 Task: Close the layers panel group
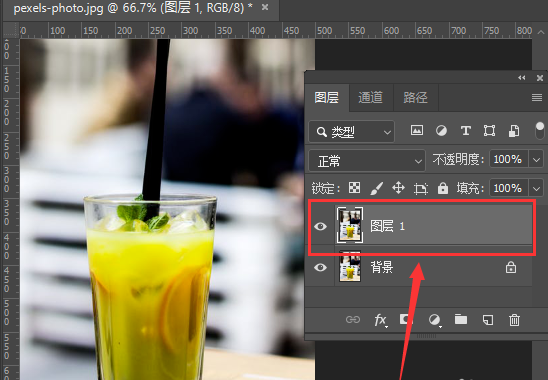click(x=540, y=78)
